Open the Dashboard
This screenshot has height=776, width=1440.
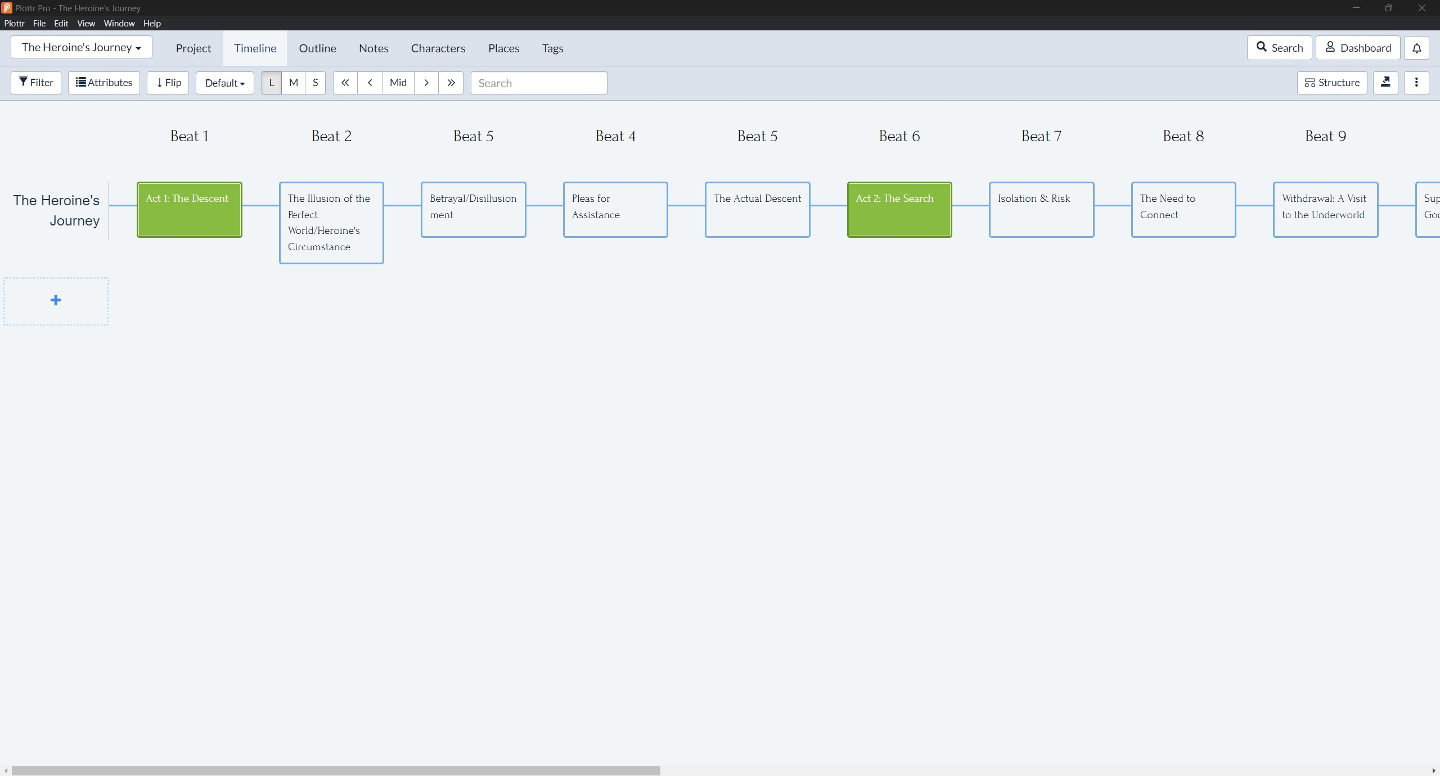[x=1357, y=48]
